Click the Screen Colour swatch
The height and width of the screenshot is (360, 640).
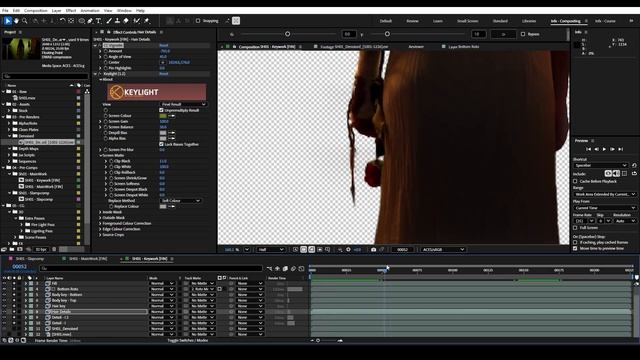(x=163, y=116)
